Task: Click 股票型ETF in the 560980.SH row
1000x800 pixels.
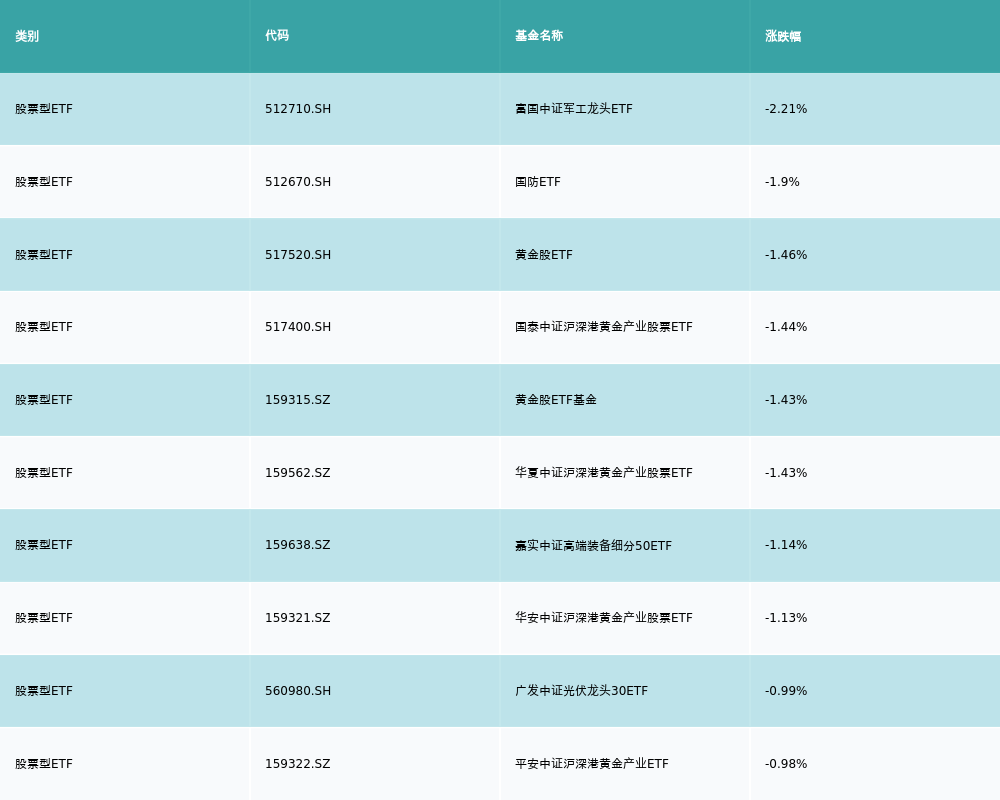Action: tap(44, 691)
